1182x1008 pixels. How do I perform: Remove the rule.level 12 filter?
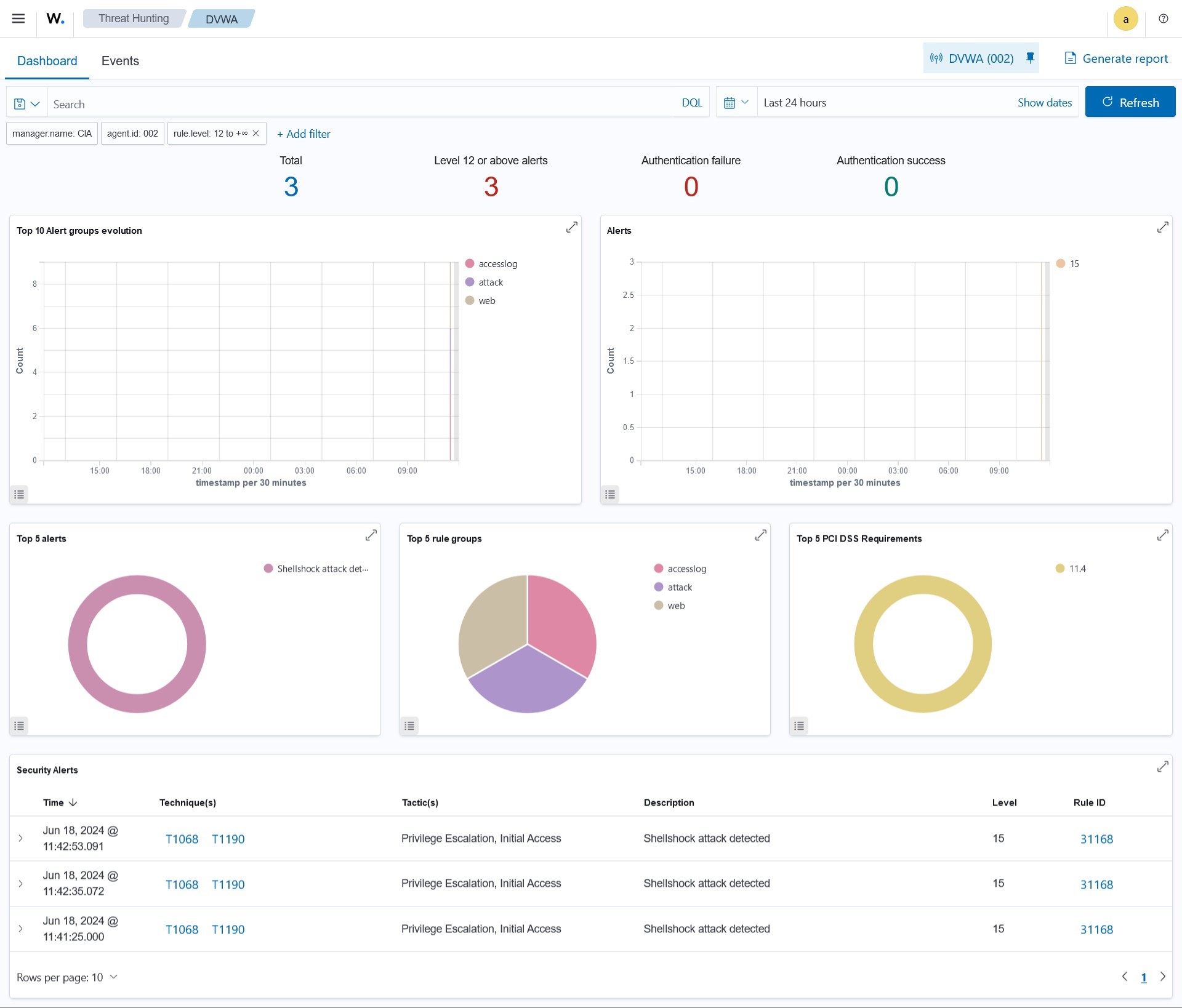(256, 134)
